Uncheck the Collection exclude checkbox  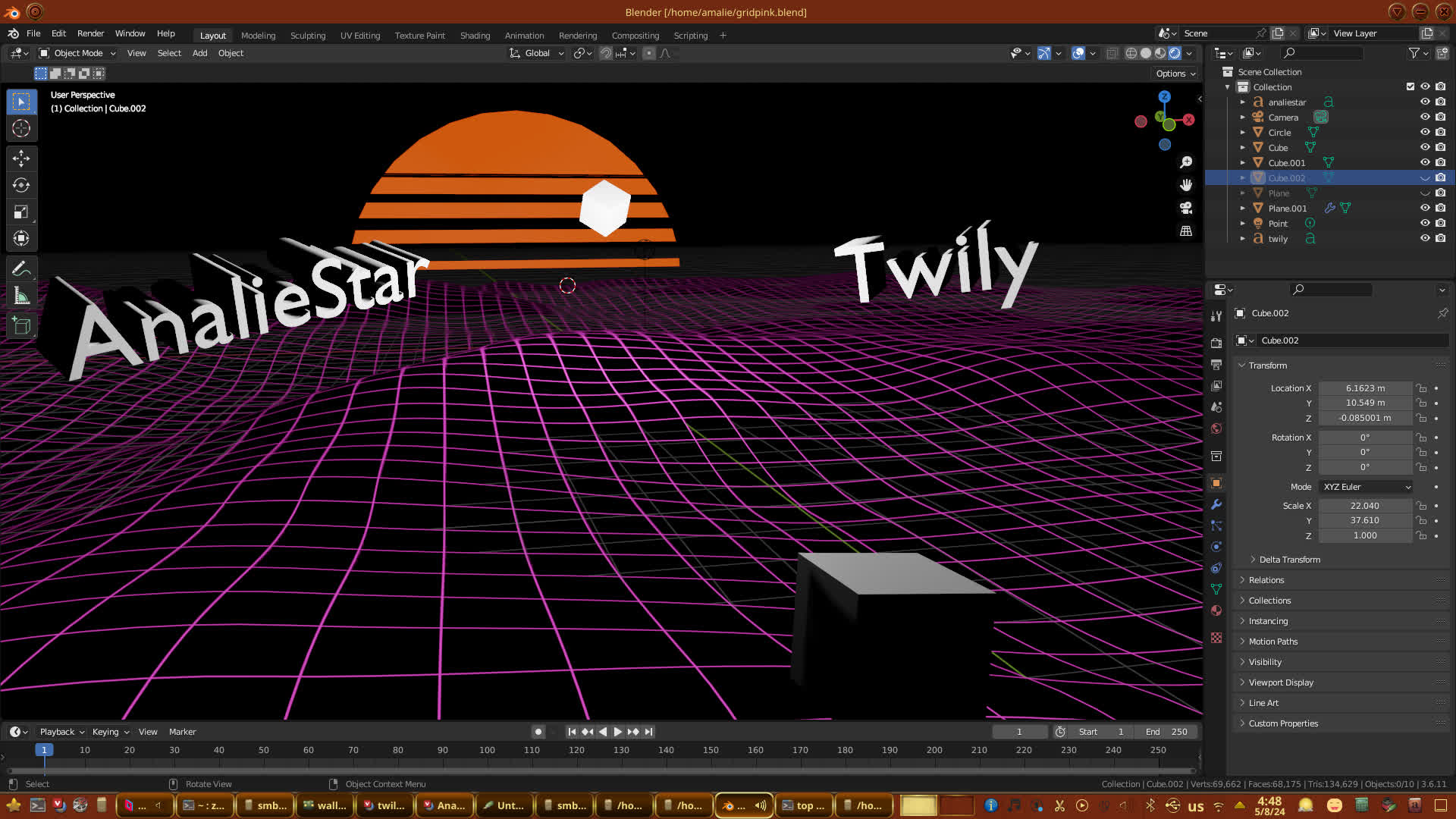coord(1410,86)
